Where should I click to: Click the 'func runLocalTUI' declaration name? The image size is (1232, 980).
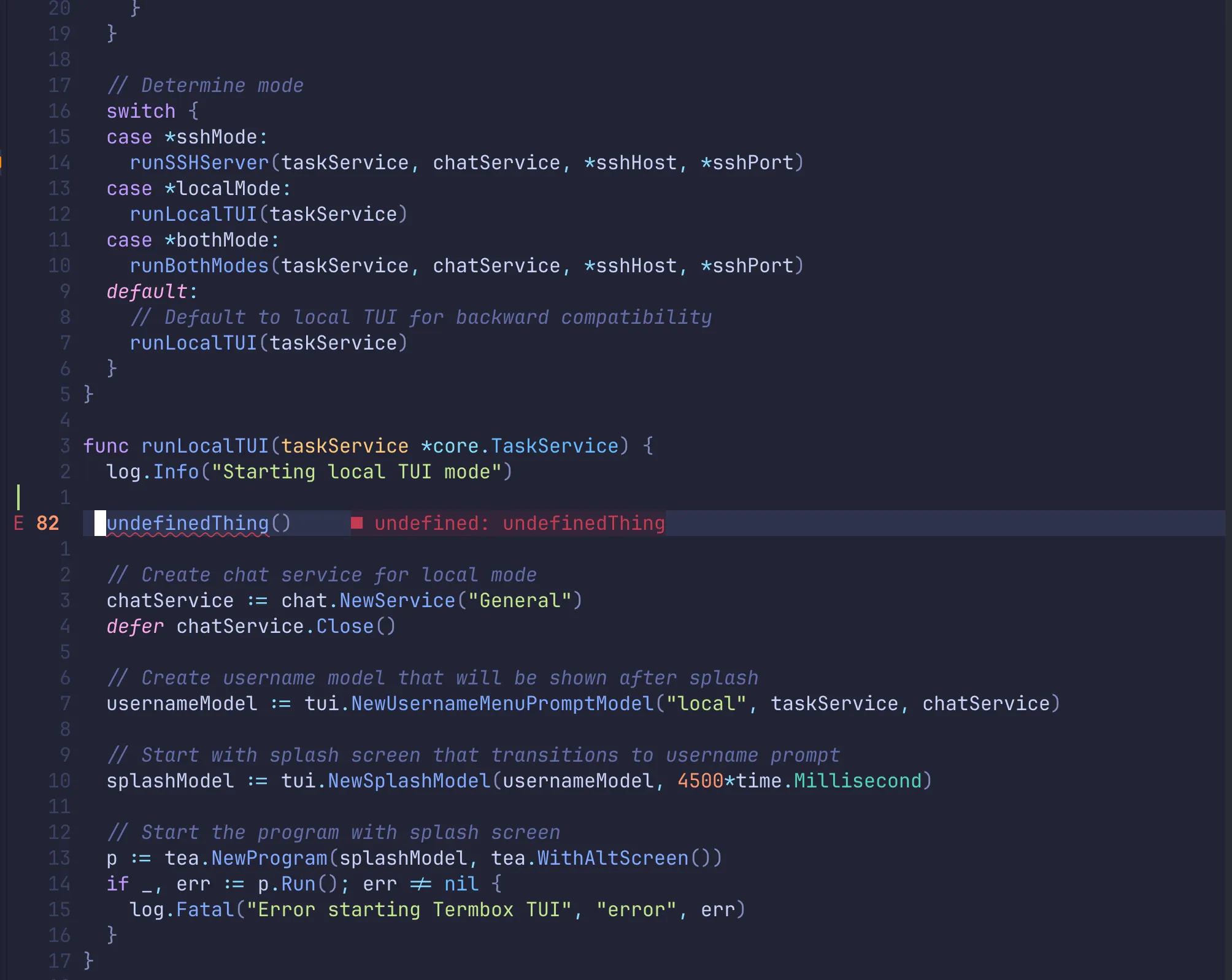coord(205,446)
